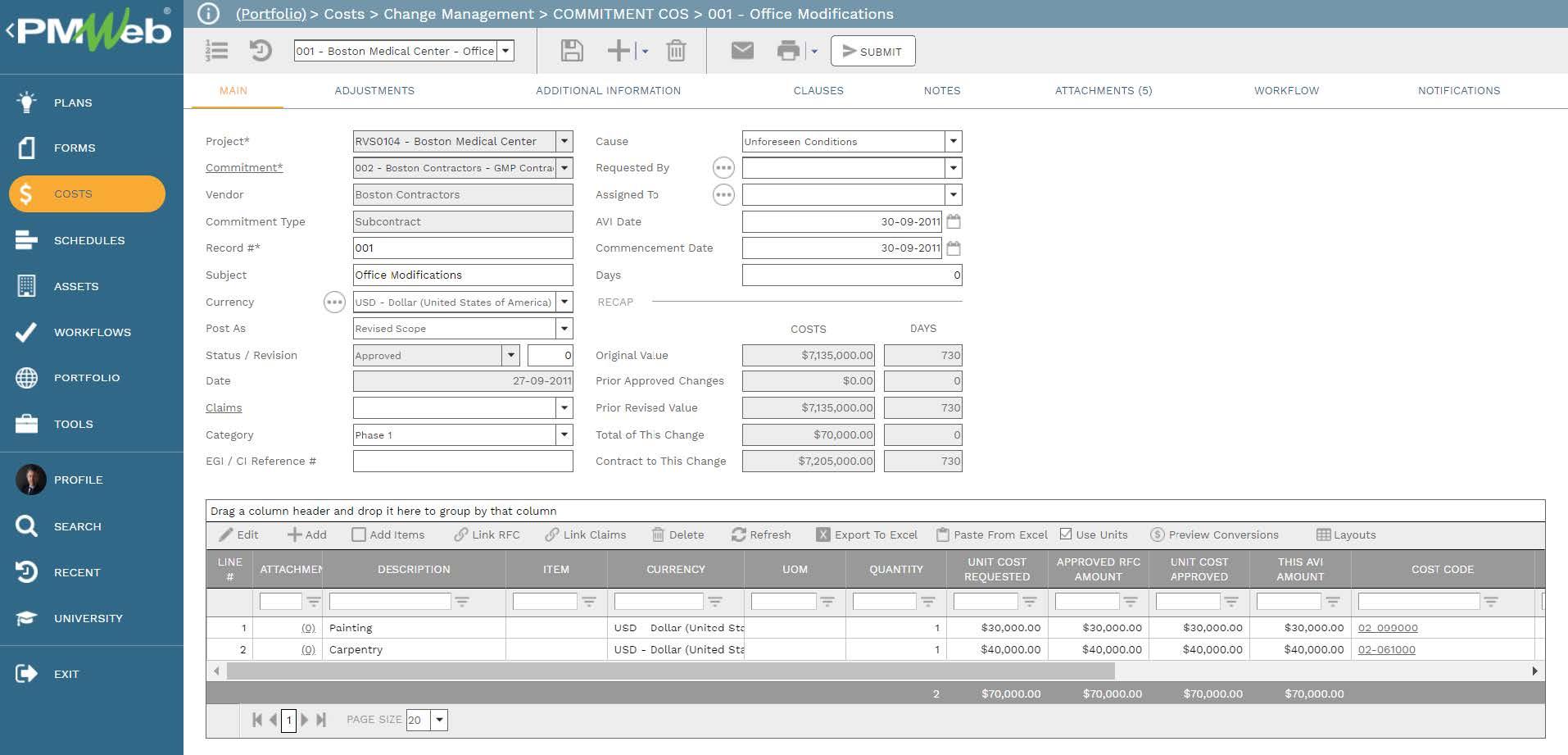Click the Portfolio breadcrumb link
The image size is (1568, 755).
270,14
